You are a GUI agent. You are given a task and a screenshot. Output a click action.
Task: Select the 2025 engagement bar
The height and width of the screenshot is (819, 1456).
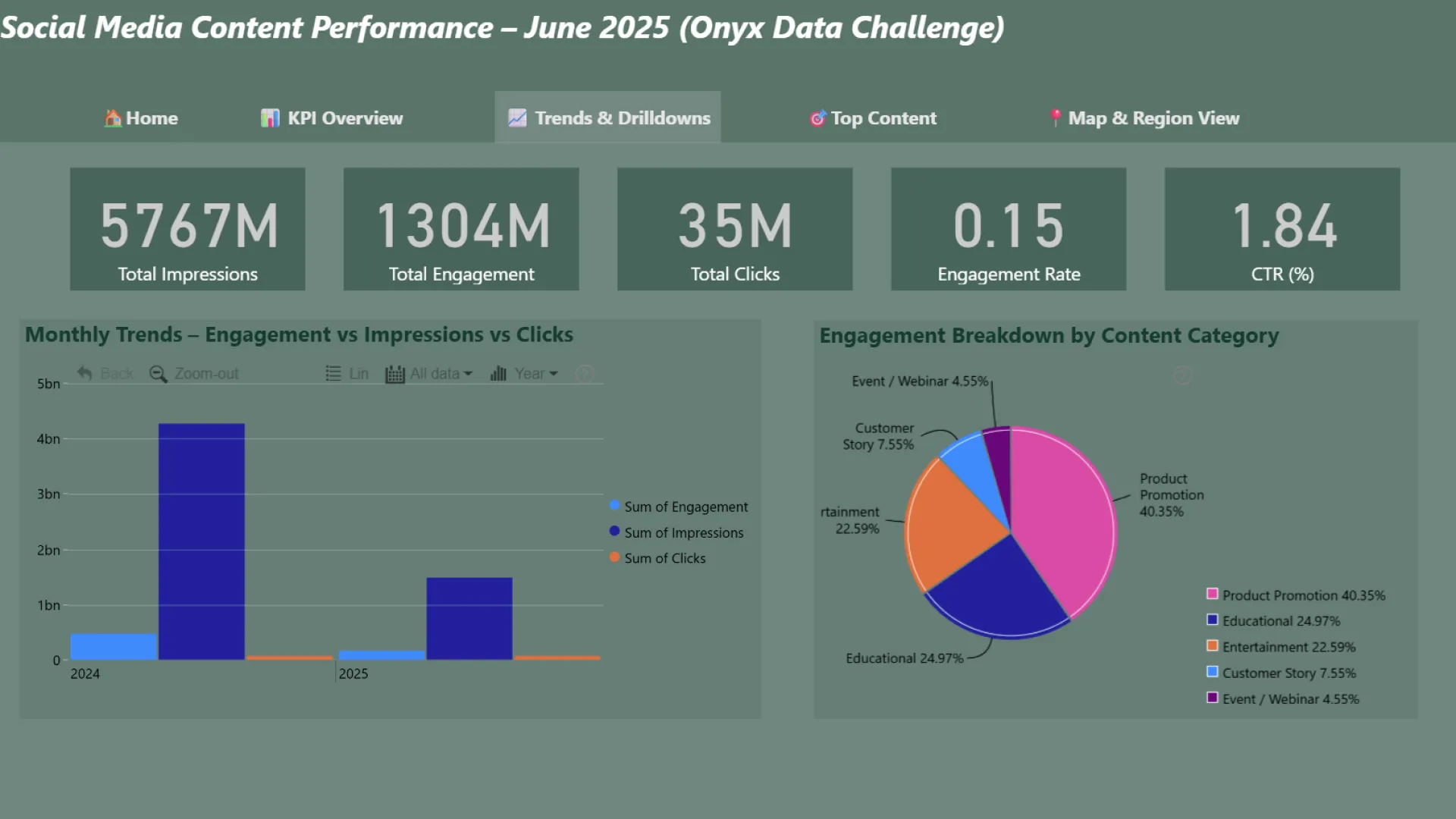coord(382,655)
